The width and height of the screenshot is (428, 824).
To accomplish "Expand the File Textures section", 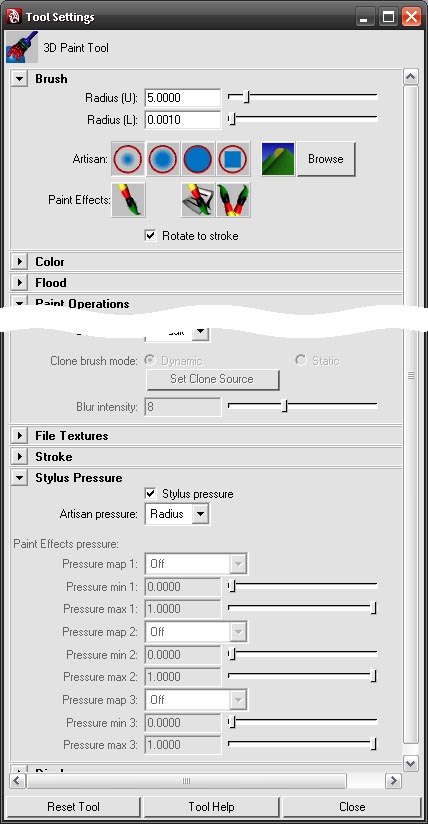I will pyautogui.click(x=19, y=436).
